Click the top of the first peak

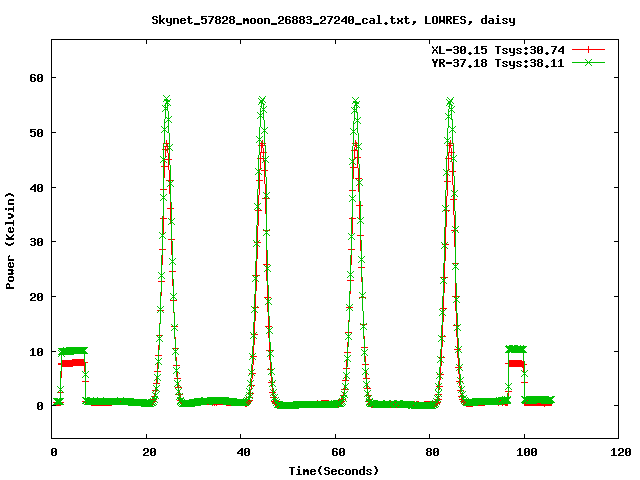167,100
